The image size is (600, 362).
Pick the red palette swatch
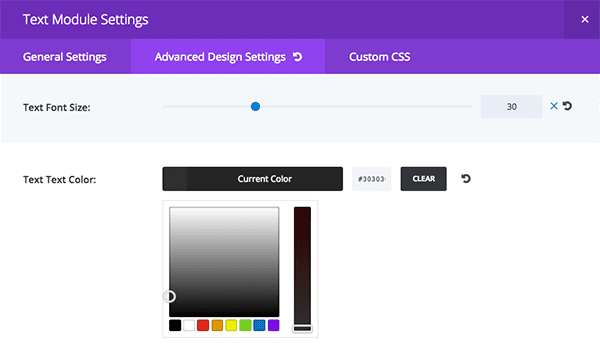(203, 325)
